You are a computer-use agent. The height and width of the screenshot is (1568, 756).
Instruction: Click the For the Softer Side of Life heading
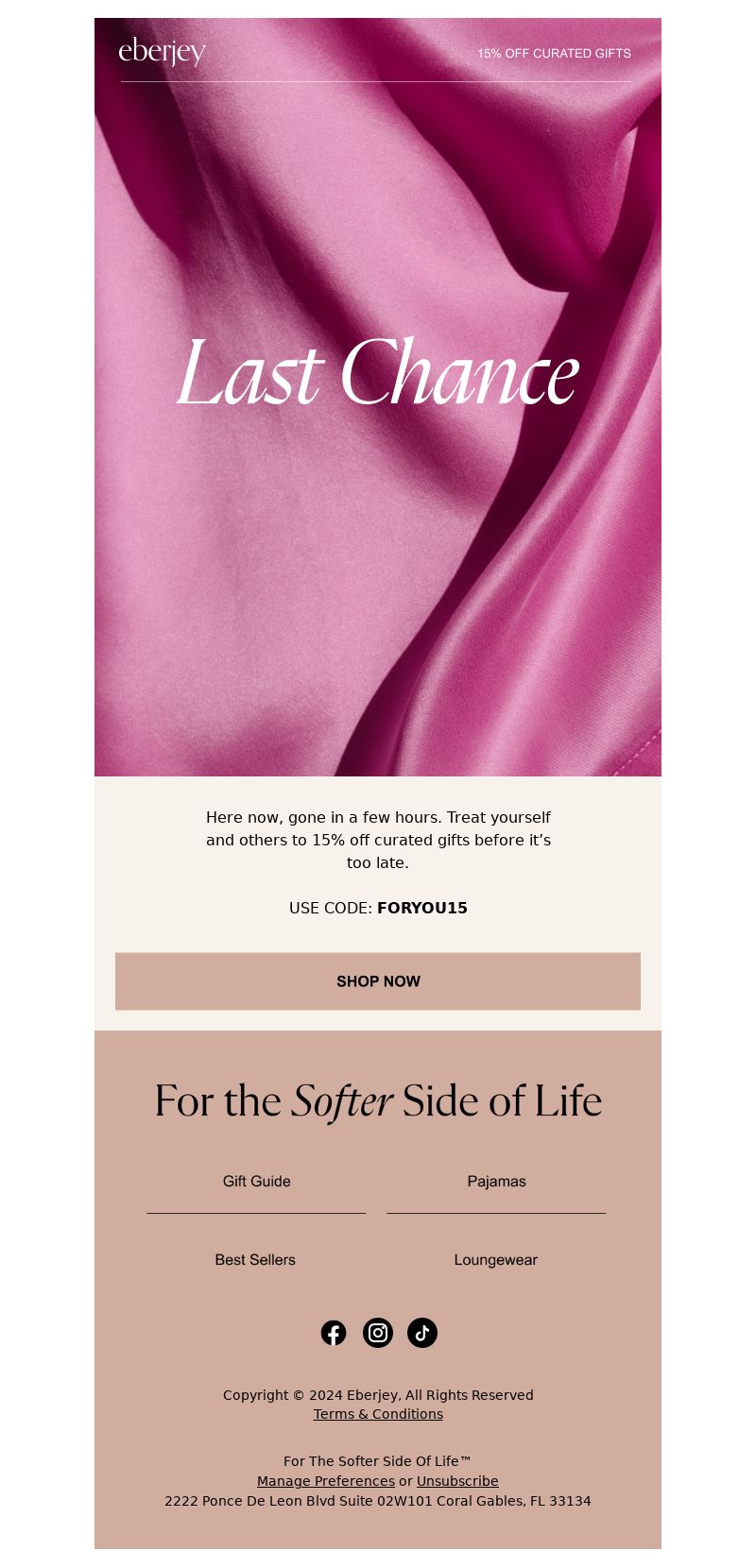(x=378, y=1101)
